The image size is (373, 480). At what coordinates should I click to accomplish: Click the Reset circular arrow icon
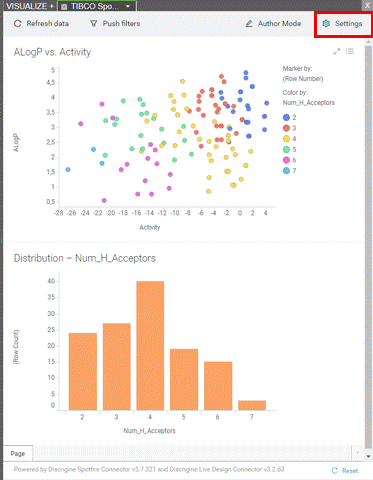point(335,470)
